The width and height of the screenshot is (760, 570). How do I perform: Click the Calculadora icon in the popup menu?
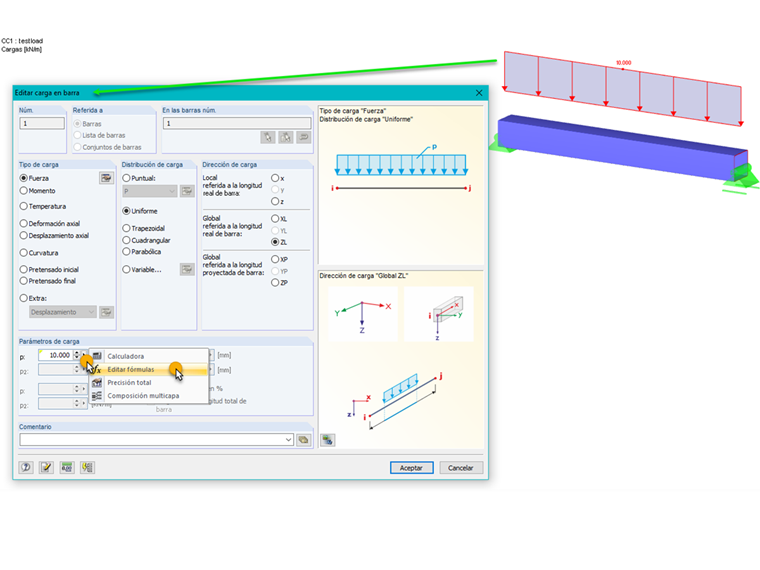coord(97,356)
